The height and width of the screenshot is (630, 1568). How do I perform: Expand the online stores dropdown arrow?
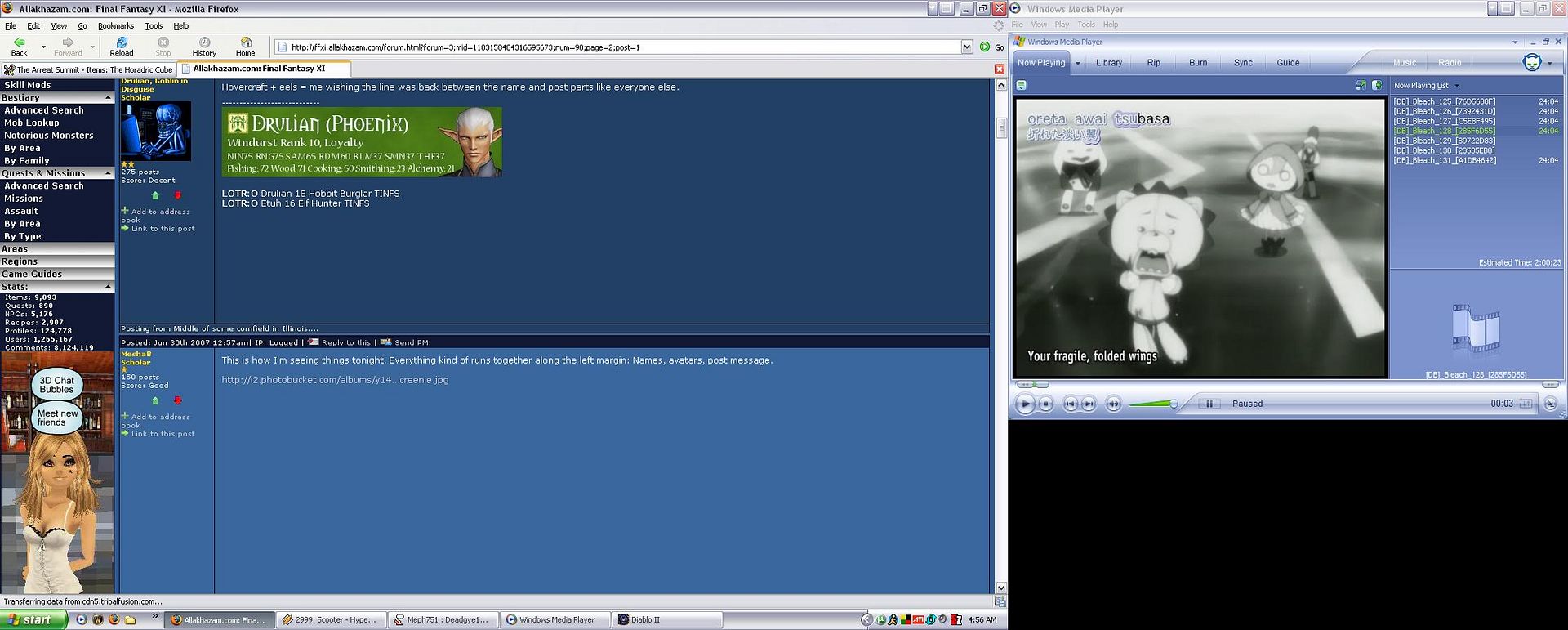coord(1550,63)
